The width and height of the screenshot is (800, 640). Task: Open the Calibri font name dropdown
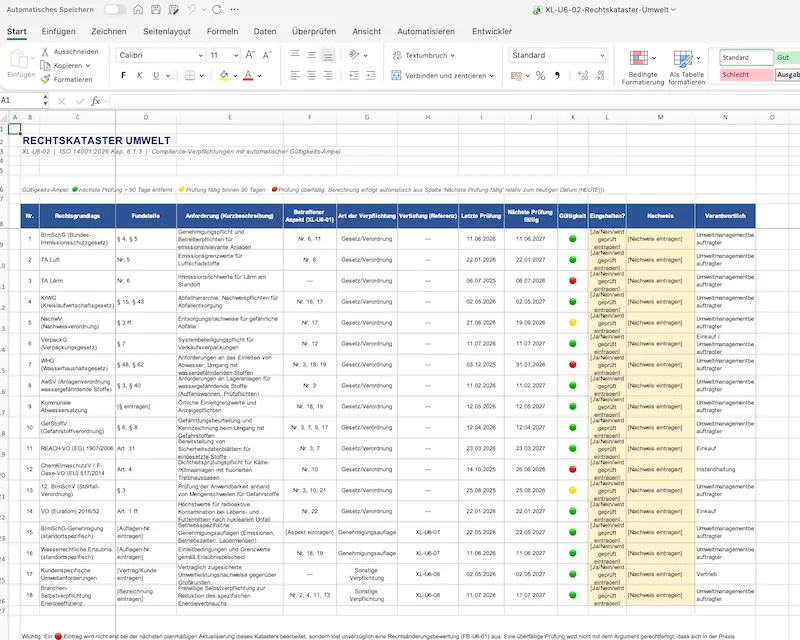click(160, 55)
